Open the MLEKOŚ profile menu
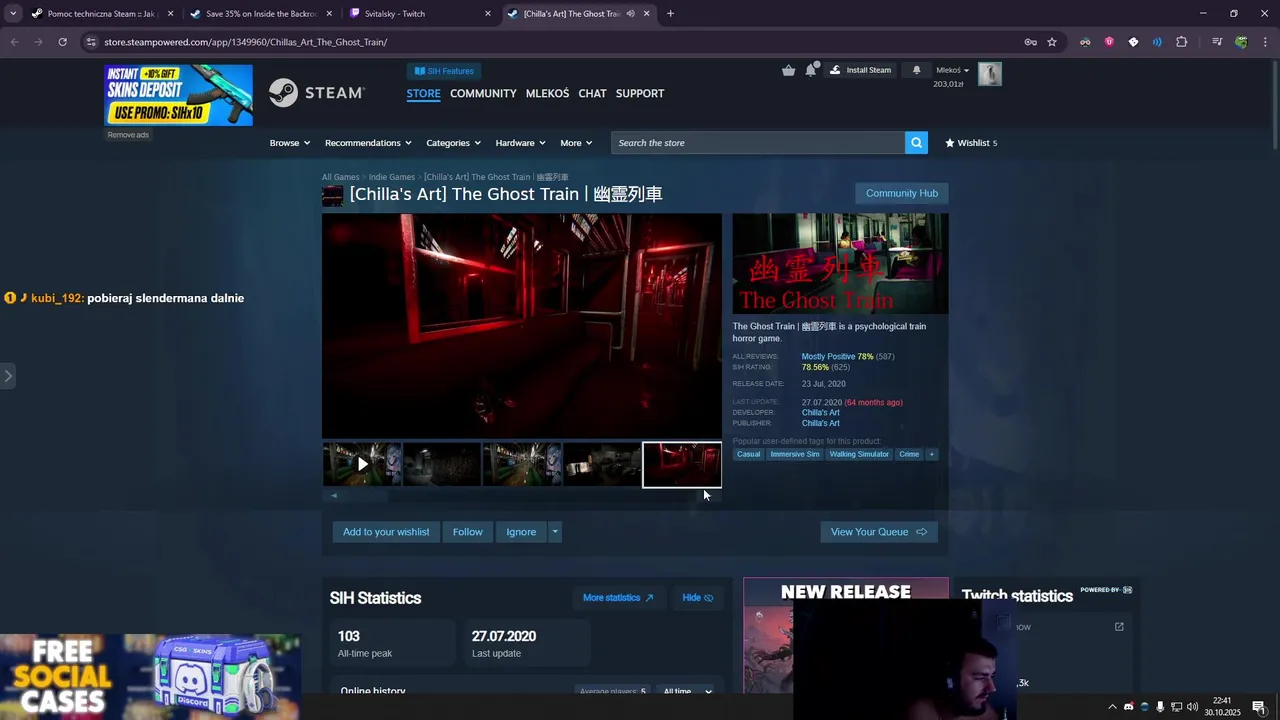This screenshot has height=720, width=1280. point(547,93)
